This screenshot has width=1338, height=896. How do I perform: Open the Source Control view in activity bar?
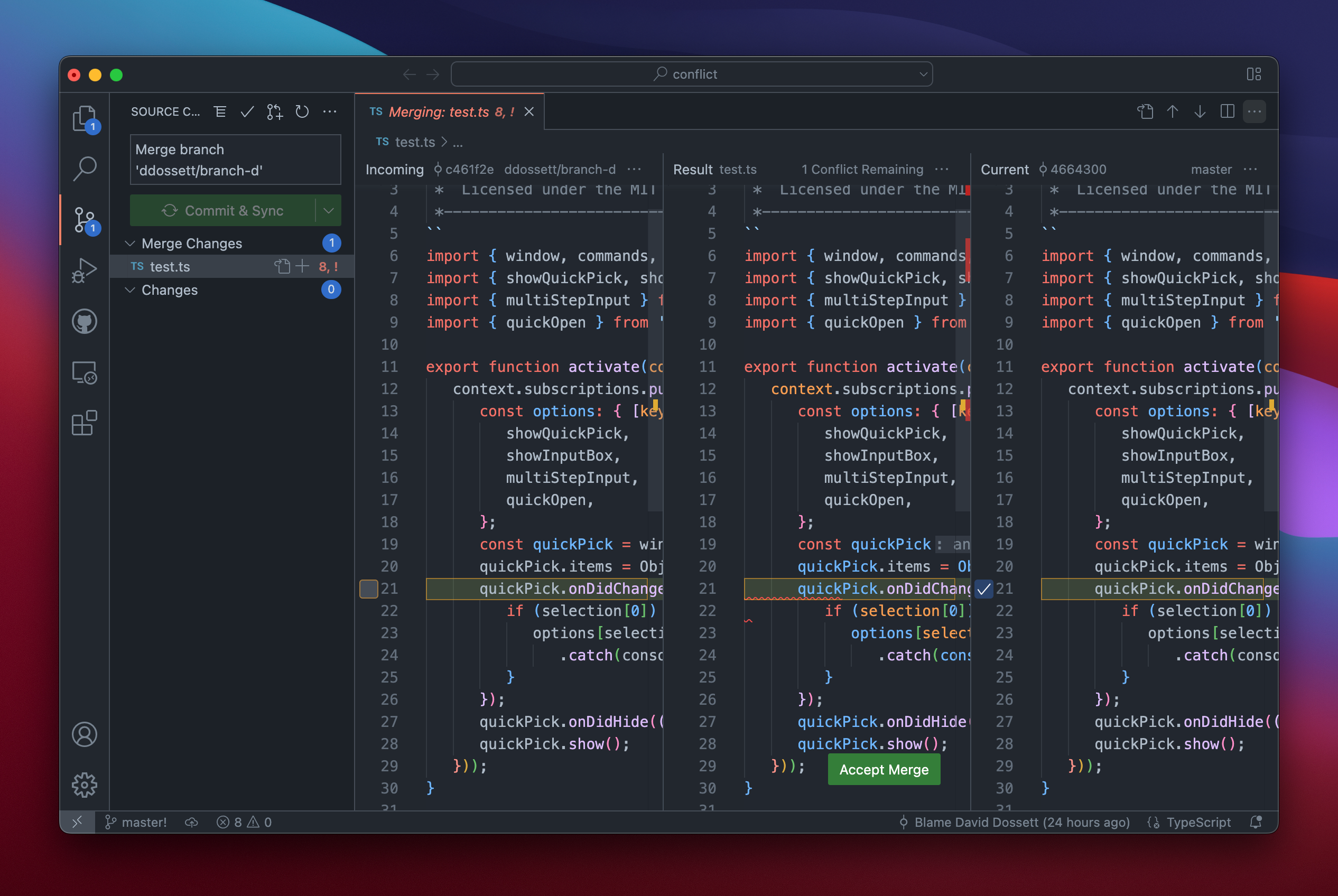[85, 220]
